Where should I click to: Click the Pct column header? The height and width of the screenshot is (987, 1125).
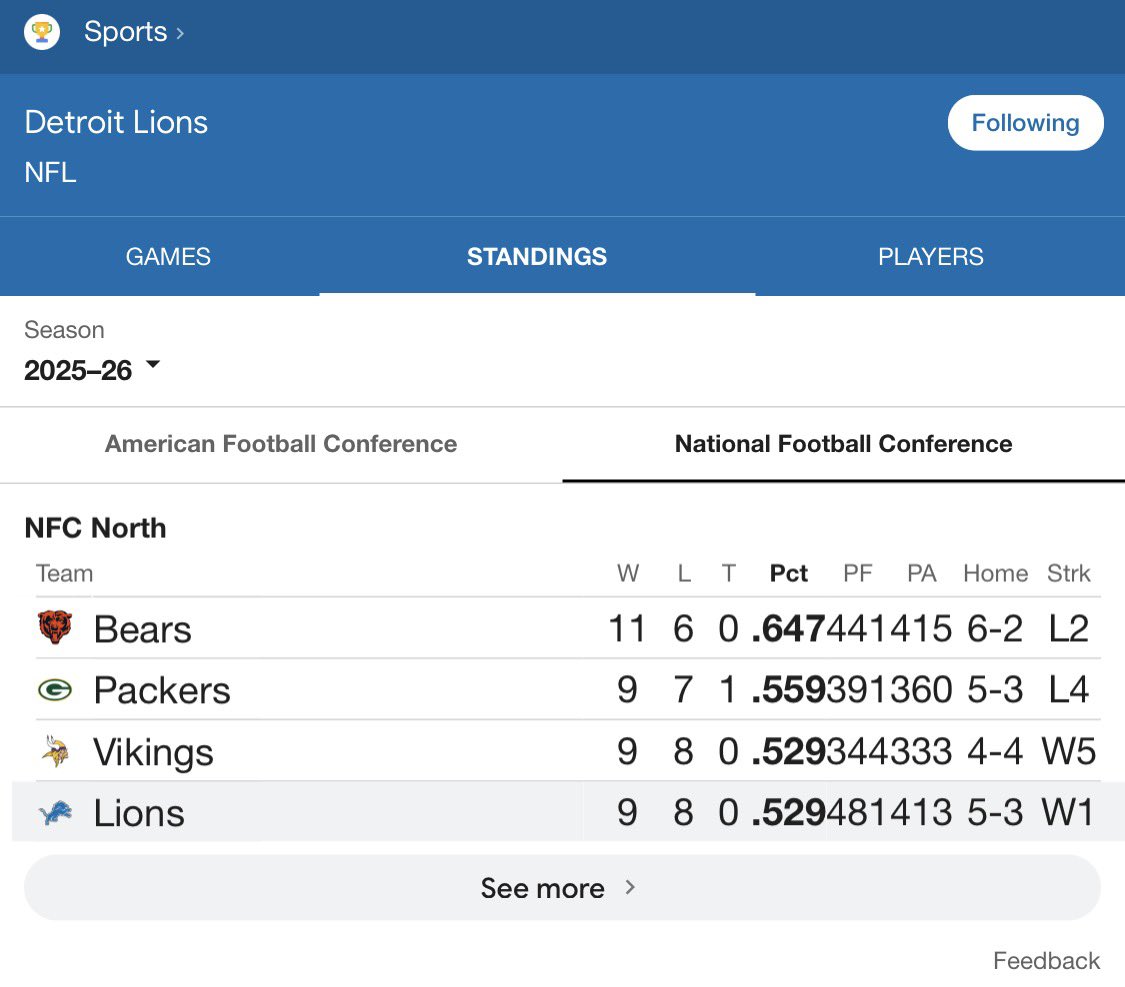[789, 573]
